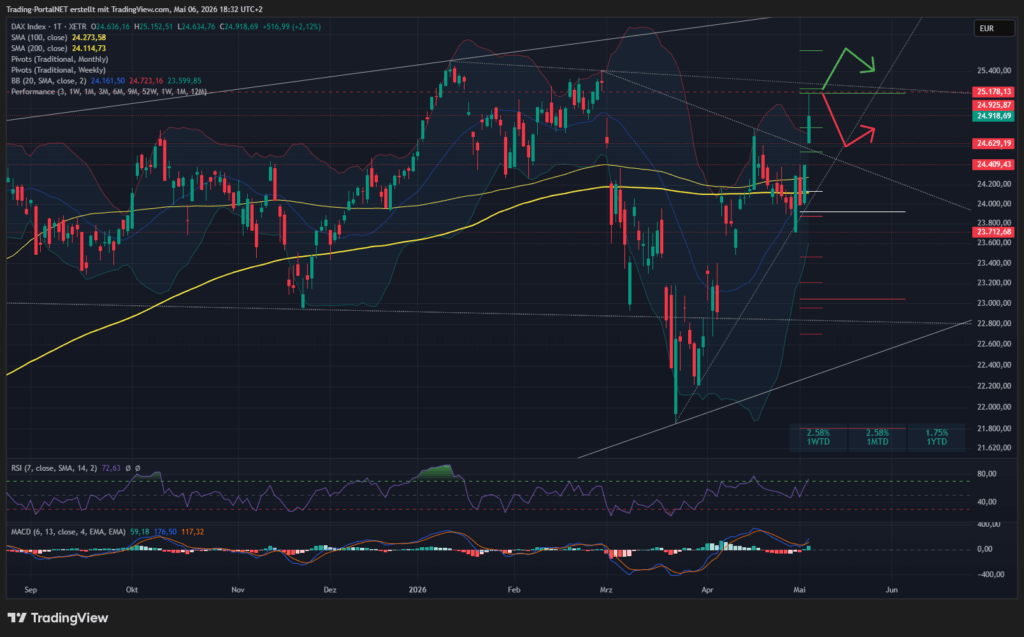
Task: Expand the DAX Index symbol legend
Action: click(x=48, y=27)
